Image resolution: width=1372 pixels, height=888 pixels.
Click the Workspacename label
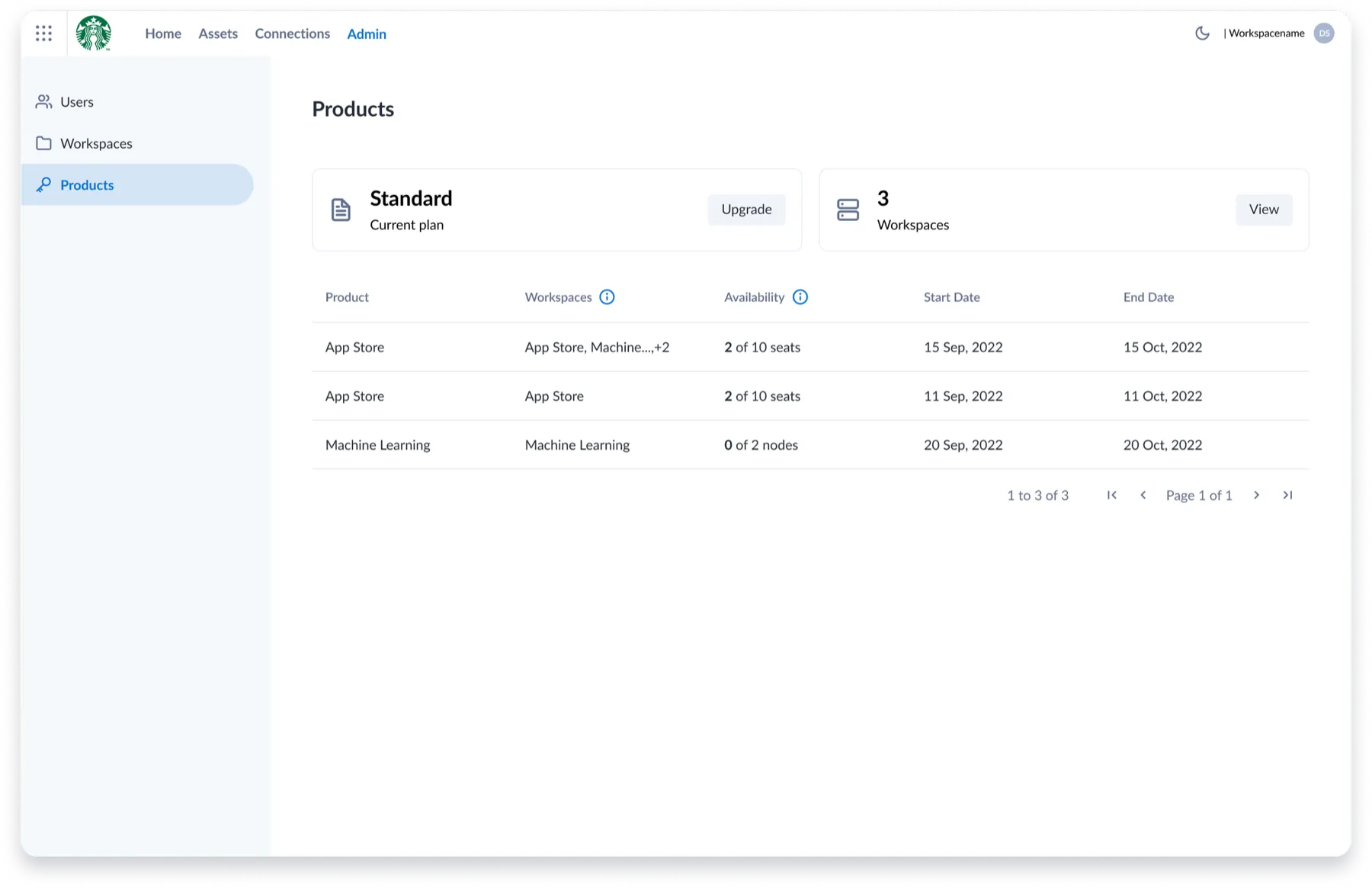click(1266, 34)
